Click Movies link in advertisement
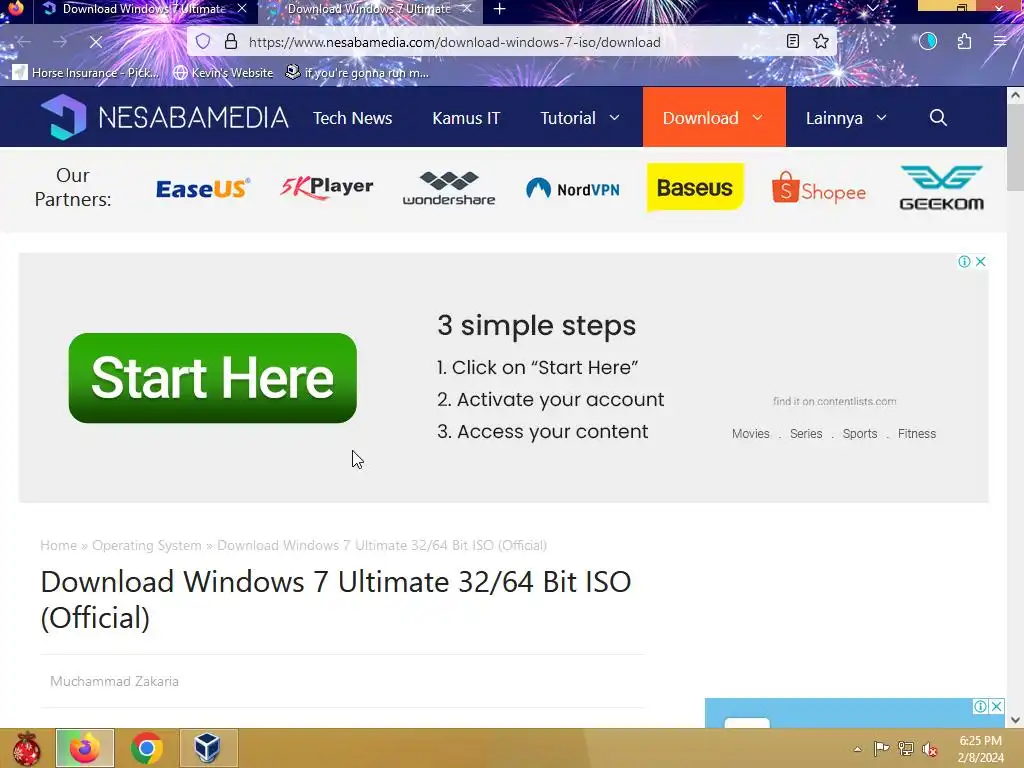Image resolution: width=1024 pixels, height=768 pixels. 750,434
